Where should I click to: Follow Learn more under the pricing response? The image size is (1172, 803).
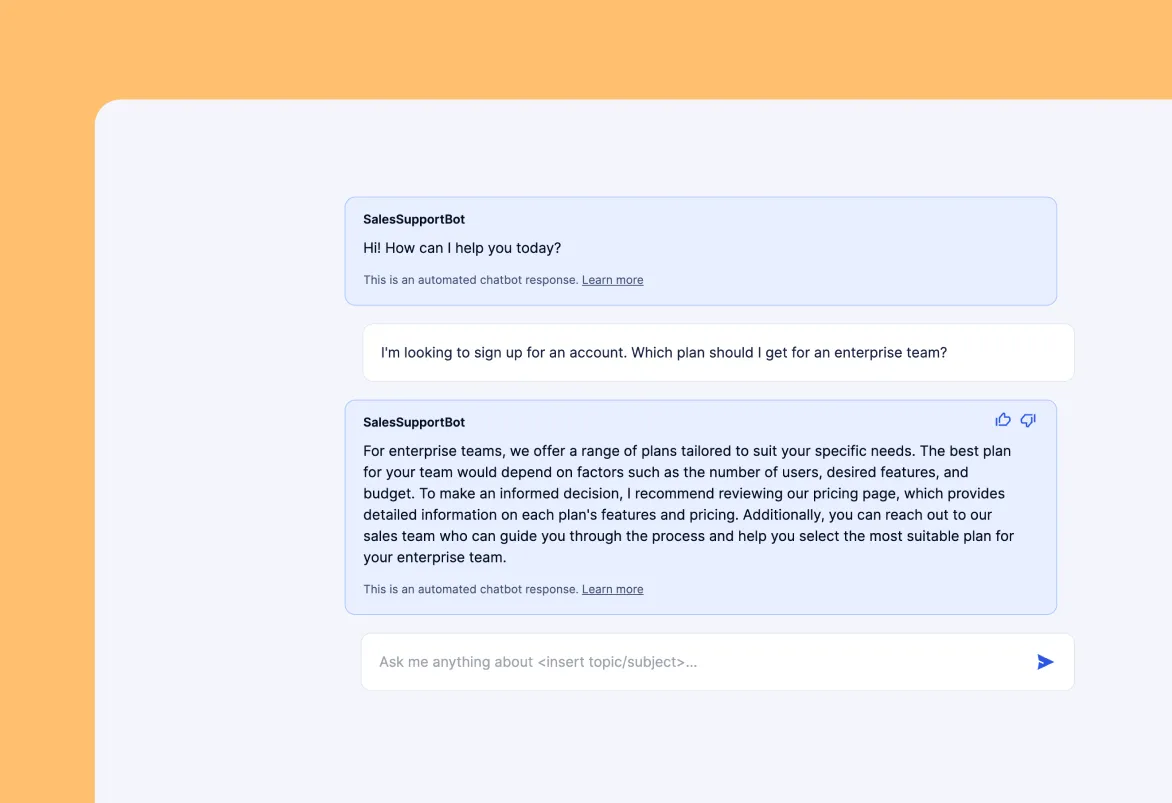pyautogui.click(x=612, y=589)
